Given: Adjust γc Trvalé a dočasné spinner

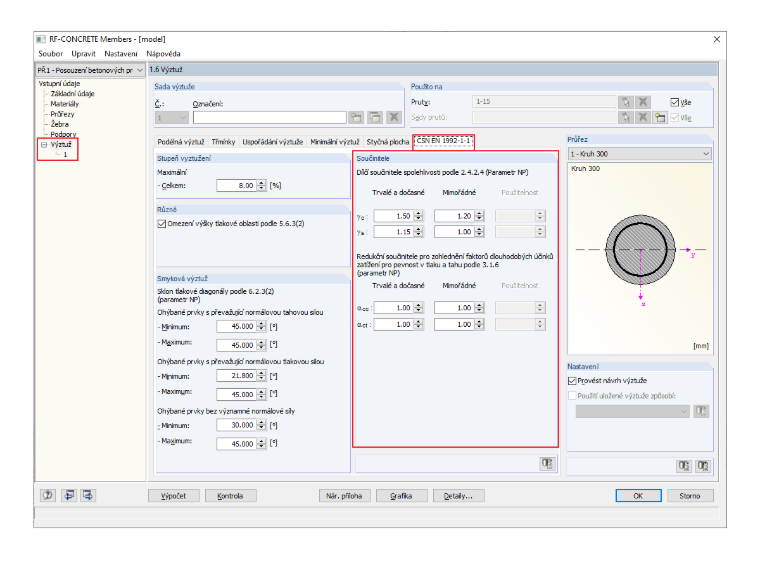Looking at the screenshot, I should coord(419,216).
